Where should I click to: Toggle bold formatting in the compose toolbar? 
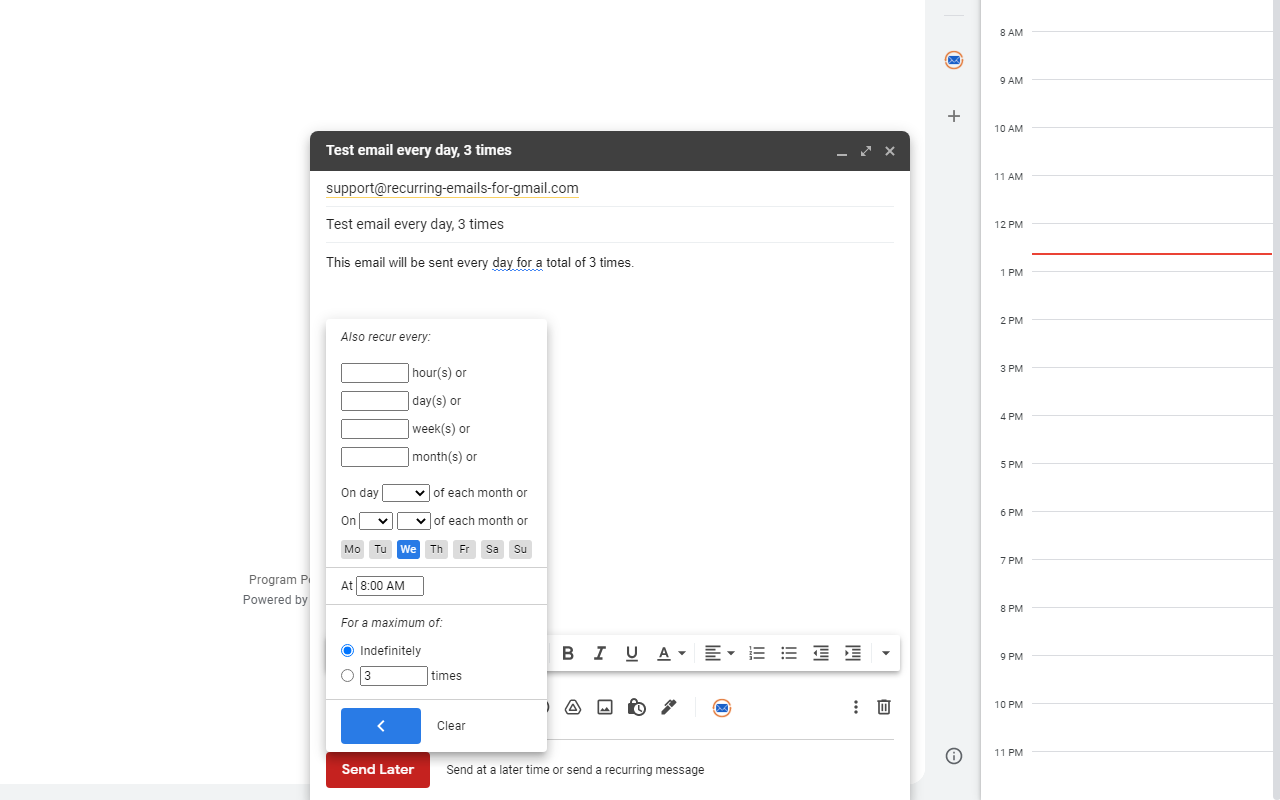(x=568, y=653)
